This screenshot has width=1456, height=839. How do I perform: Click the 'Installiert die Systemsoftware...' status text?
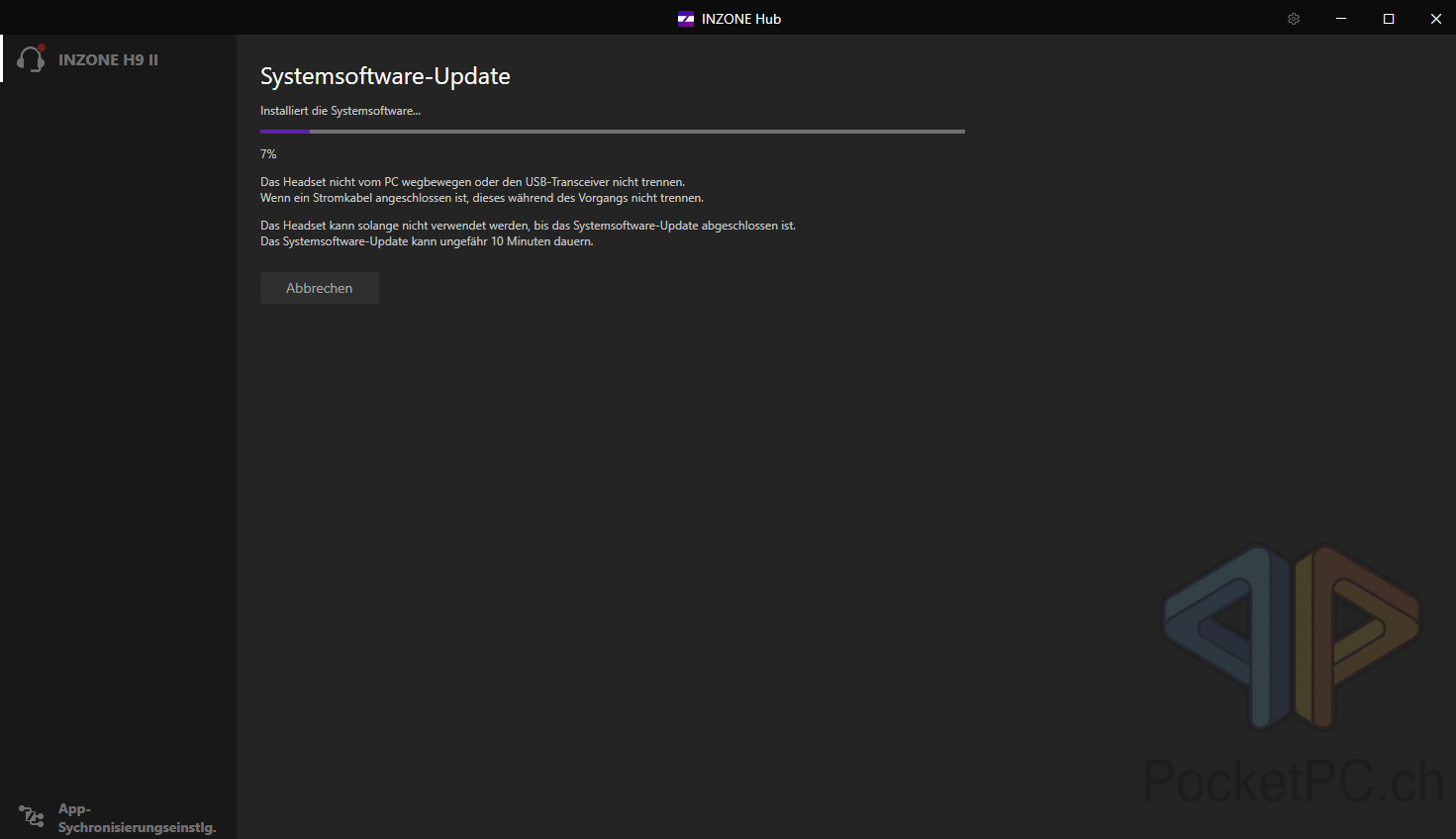click(x=340, y=111)
